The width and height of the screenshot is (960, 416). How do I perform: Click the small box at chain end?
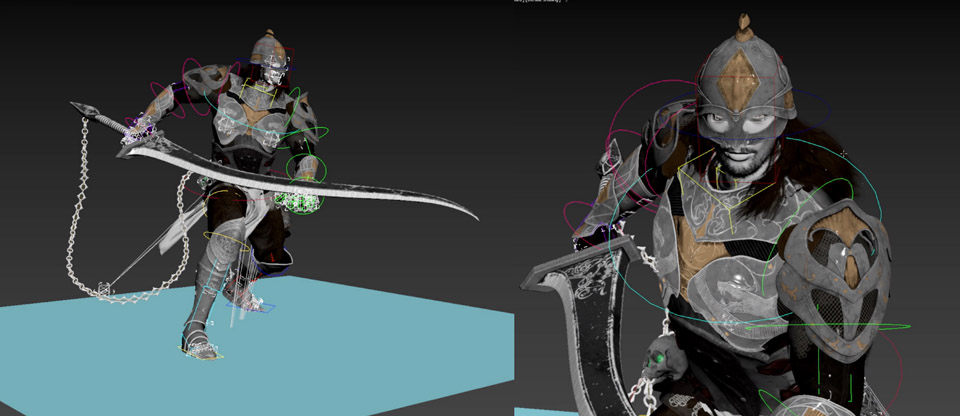click(104, 289)
